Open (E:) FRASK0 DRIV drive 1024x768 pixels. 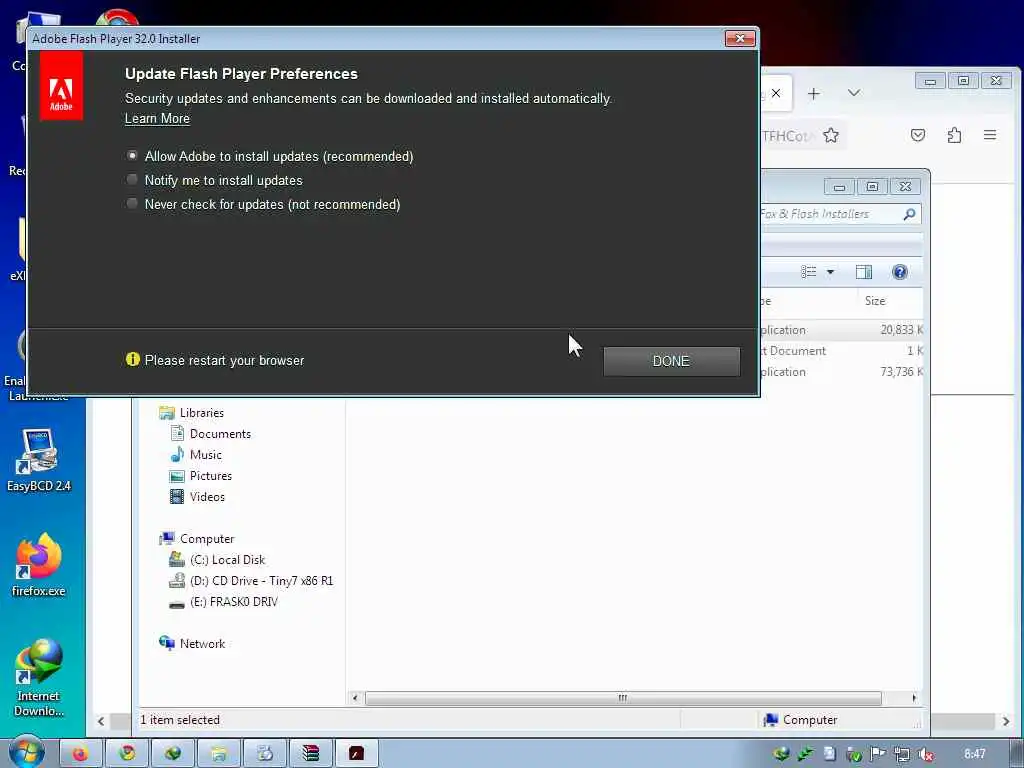click(x=233, y=601)
